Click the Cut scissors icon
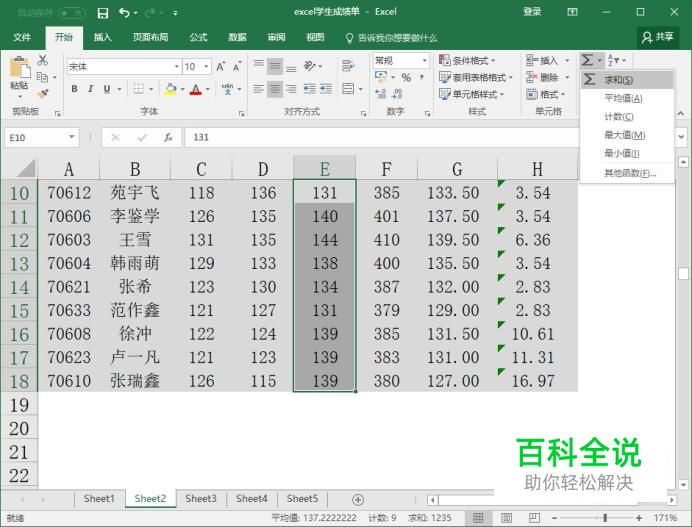The height and width of the screenshot is (527, 692). pos(43,60)
